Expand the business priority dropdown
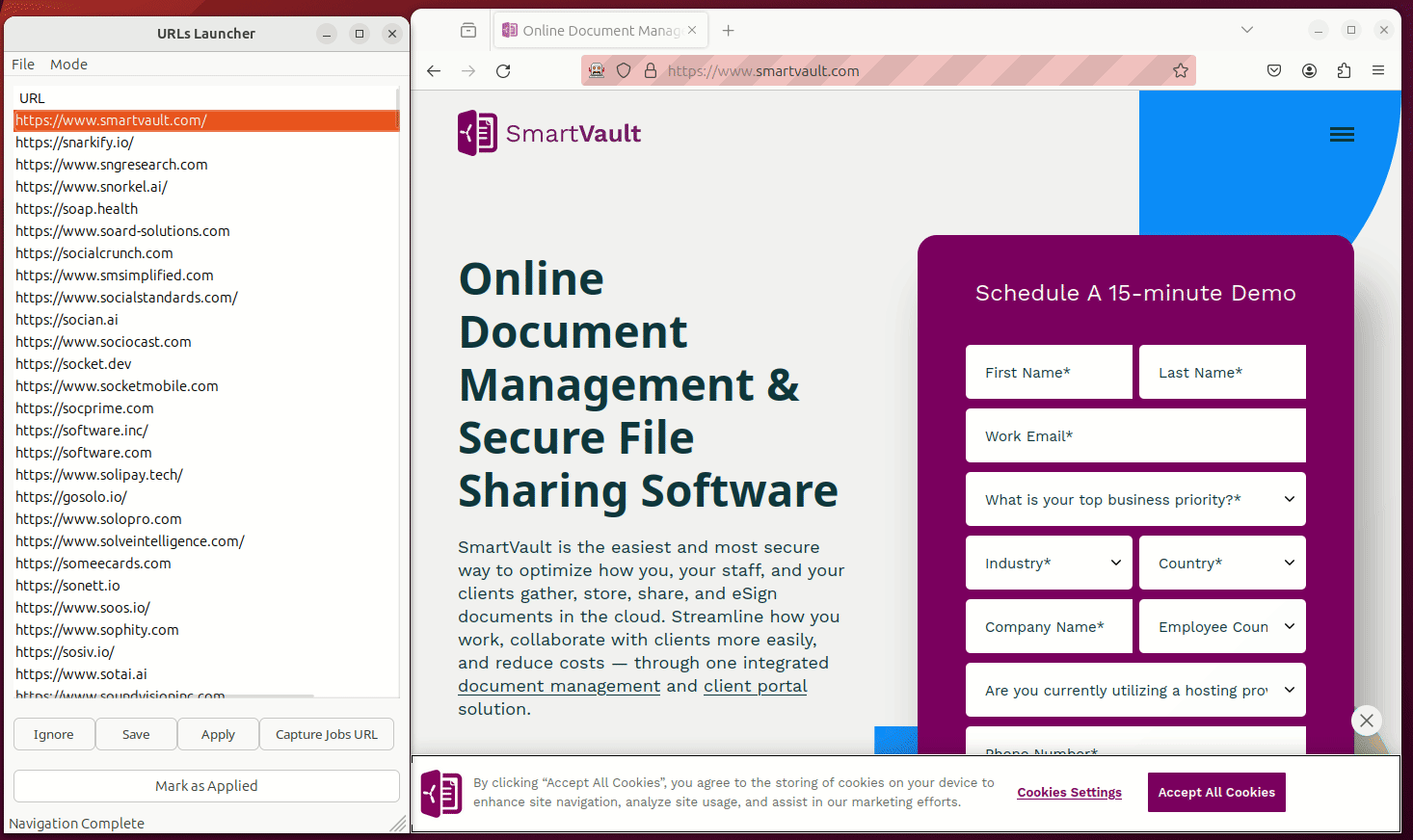This screenshot has width=1413, height=840. pyautogui.click(x=1135, y=499)
